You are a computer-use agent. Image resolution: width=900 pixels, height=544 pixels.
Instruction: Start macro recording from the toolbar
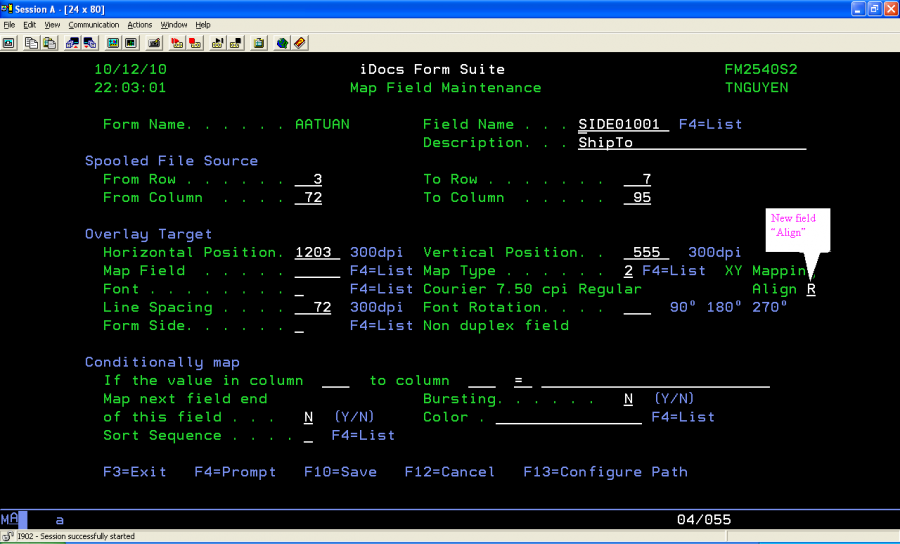177,43
